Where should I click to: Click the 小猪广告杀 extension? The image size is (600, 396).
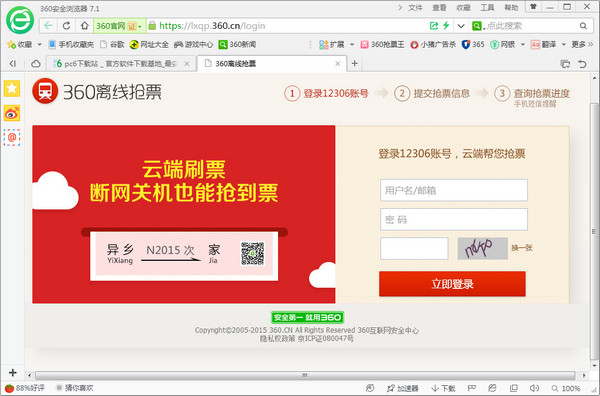[433, 44]
